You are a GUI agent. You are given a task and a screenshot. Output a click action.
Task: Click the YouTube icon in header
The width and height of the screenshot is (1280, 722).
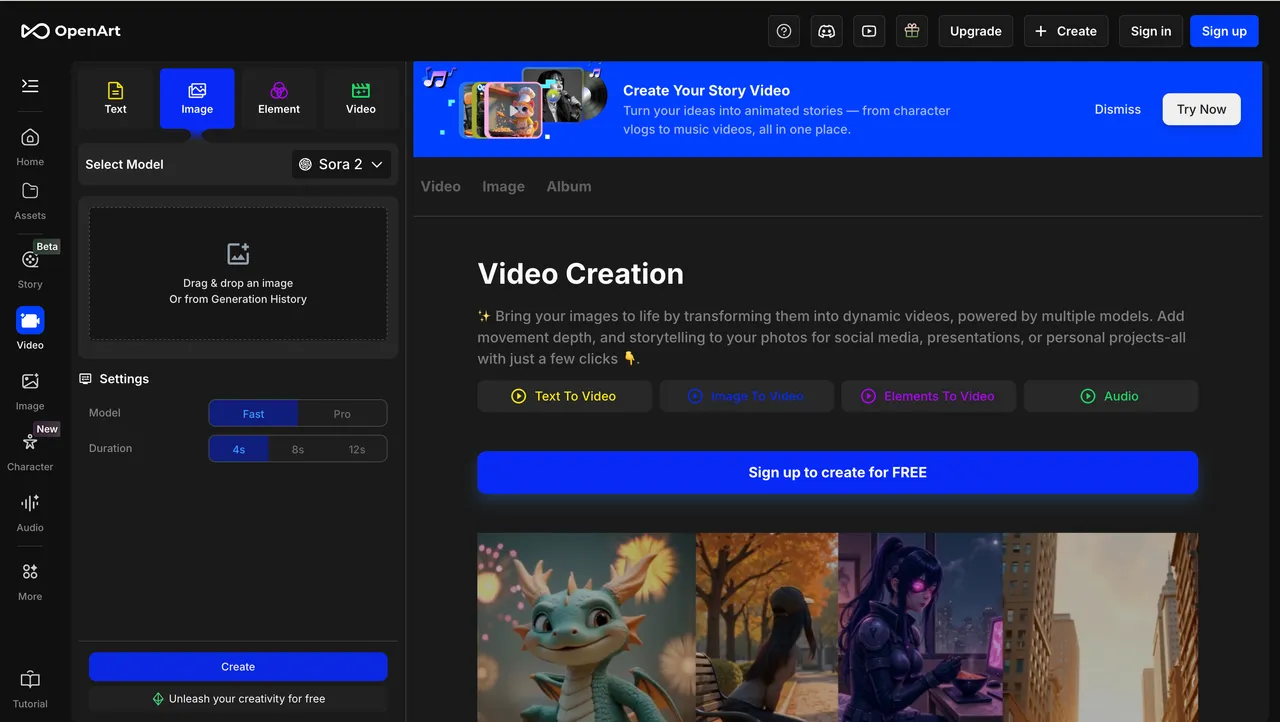pyautogui.click(x=869, y=31)
